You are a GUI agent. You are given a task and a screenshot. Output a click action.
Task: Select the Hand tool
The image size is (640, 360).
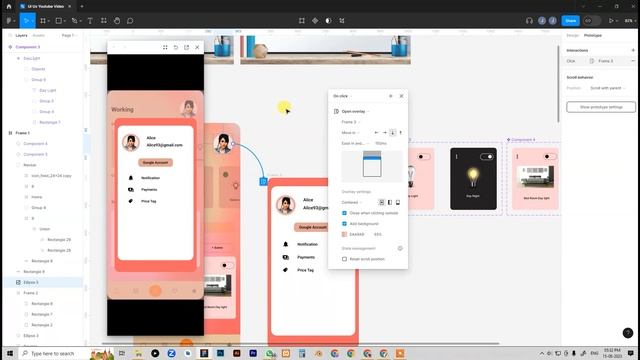point(117,21)
